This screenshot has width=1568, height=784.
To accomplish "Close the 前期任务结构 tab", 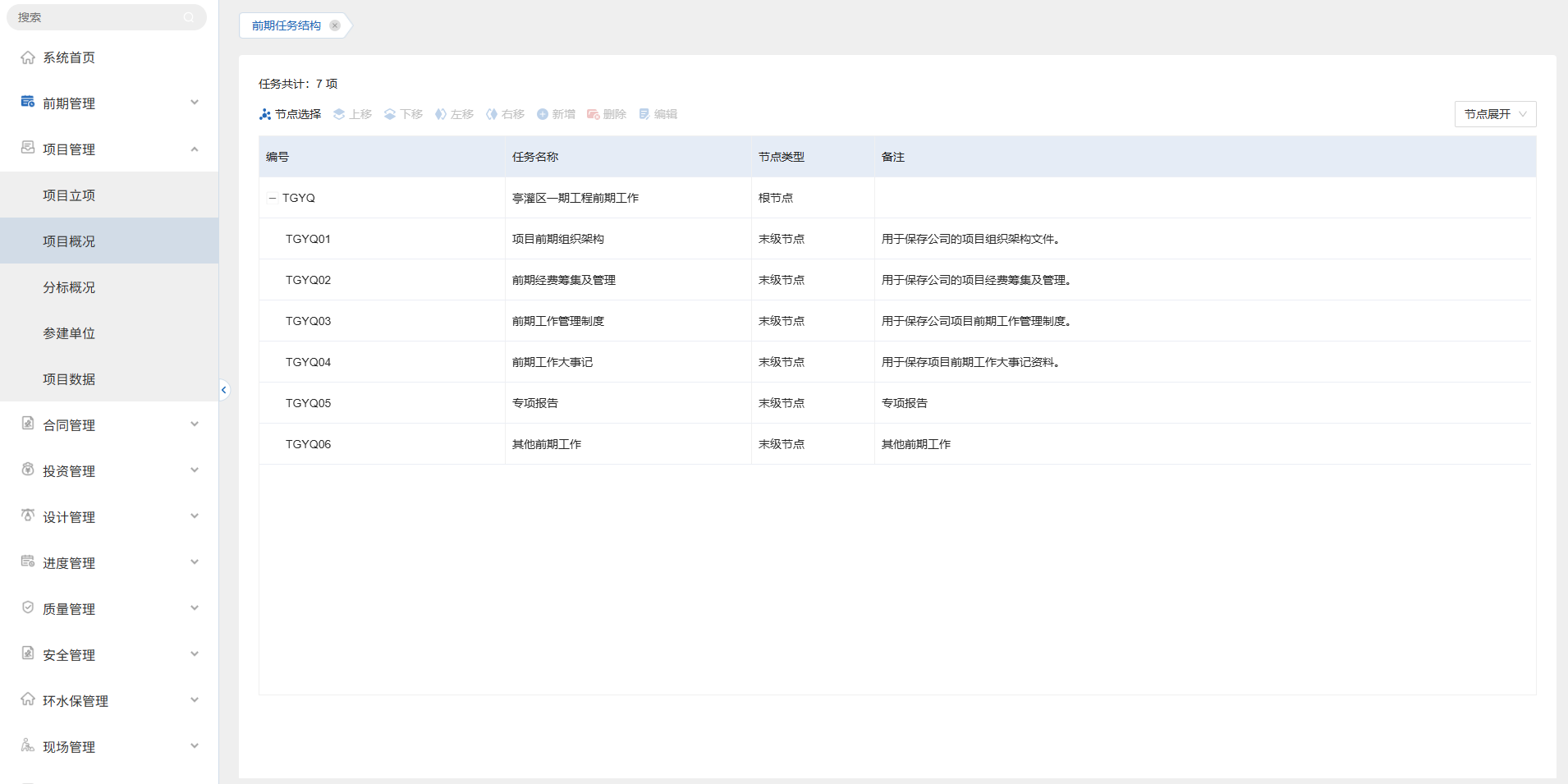I will pos(335,25).
